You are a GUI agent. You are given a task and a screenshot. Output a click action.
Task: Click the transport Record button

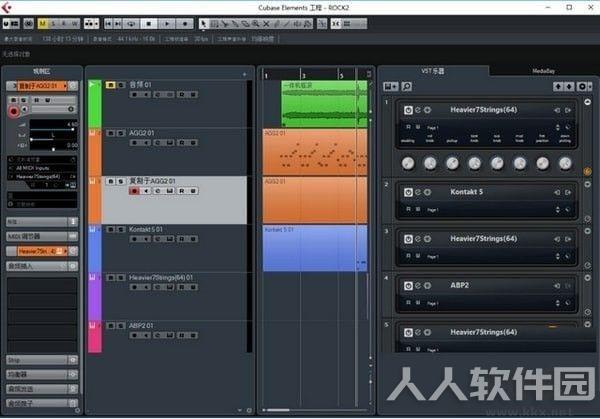[185, 24]
